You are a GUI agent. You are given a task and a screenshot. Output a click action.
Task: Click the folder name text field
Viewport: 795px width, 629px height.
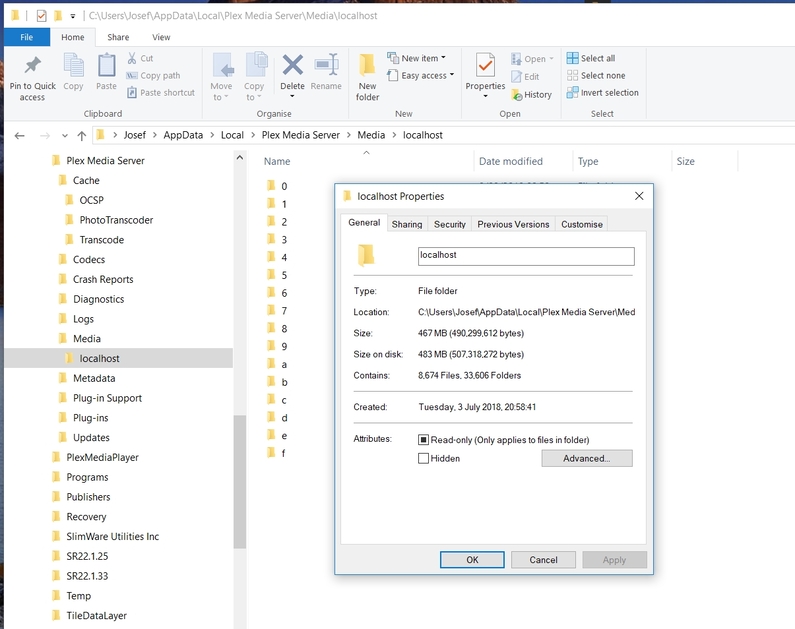pyautogui.click(x=525, y=256)
